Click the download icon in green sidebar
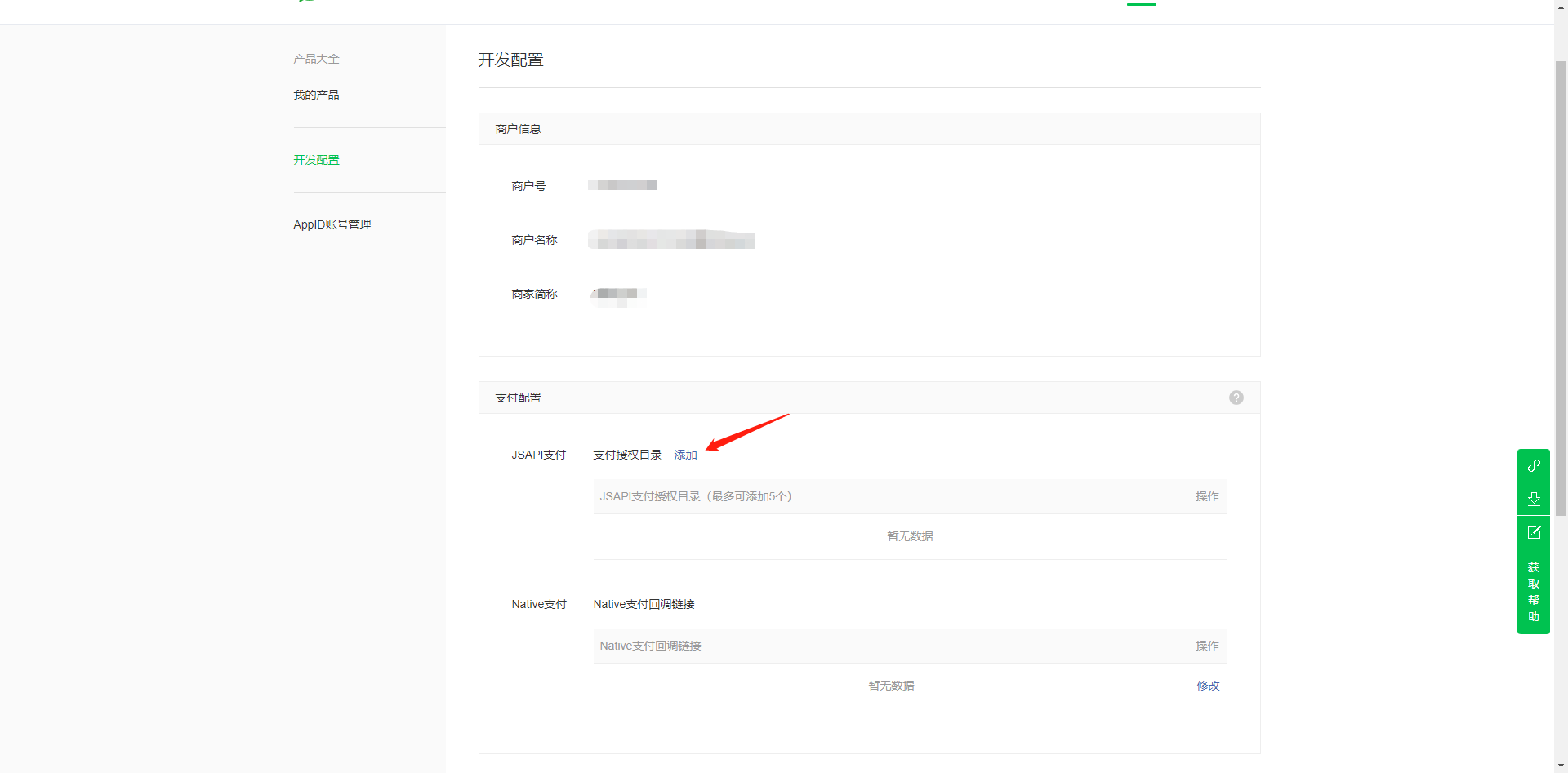This screenshot has height=773, width=1568. click(1534, 499)
